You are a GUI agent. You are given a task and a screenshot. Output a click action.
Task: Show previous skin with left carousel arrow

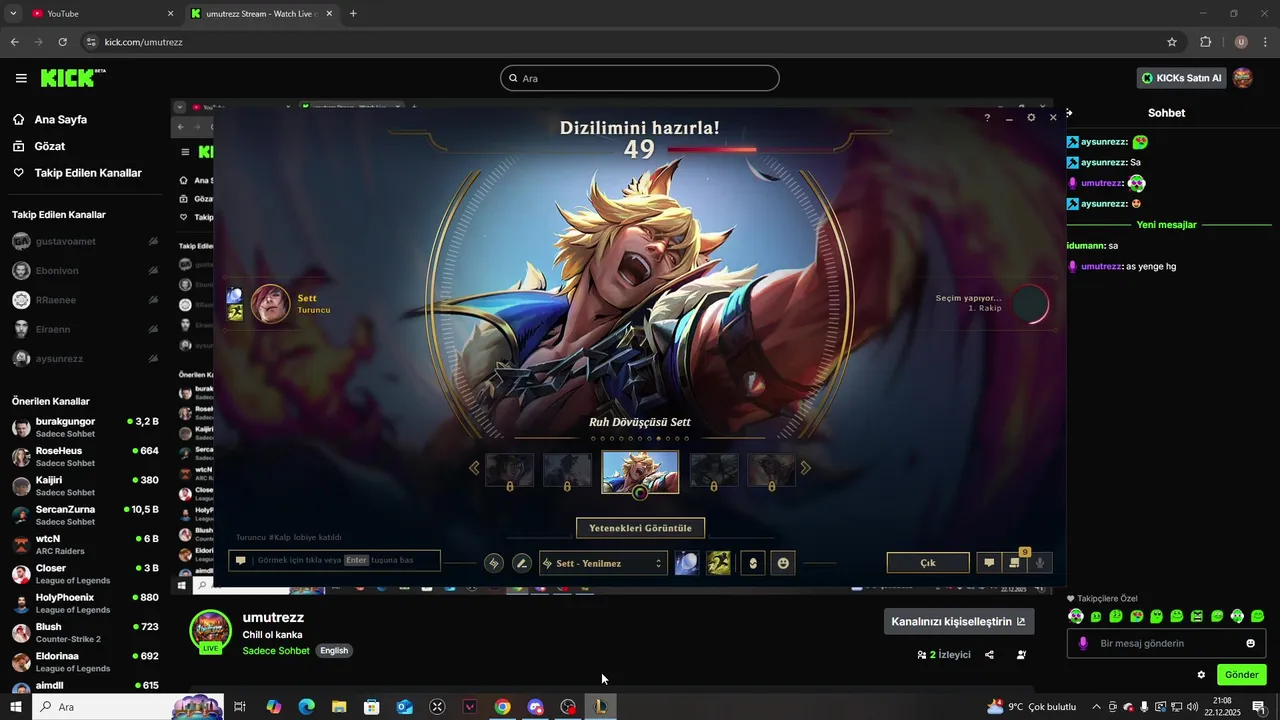pyautogui.click(x=474, y=468)
